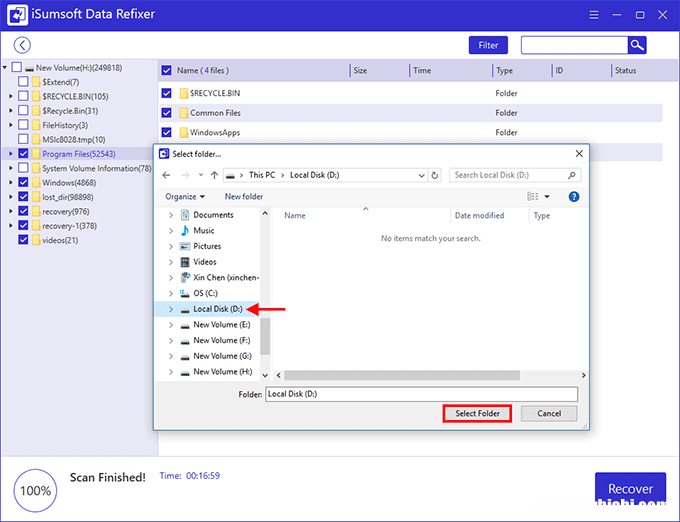Sort dialog list by Name
The height and width of the screenshot is (522, 680).
click(x=295, y=215)
